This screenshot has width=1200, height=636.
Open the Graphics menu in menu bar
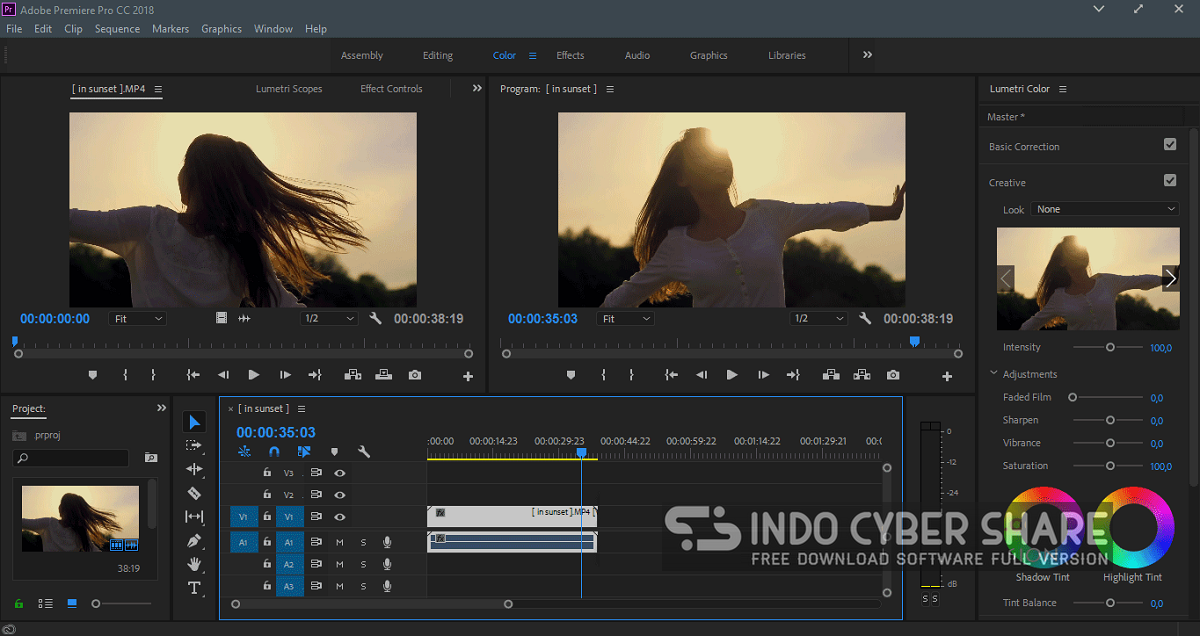click(x=221, y=29)
